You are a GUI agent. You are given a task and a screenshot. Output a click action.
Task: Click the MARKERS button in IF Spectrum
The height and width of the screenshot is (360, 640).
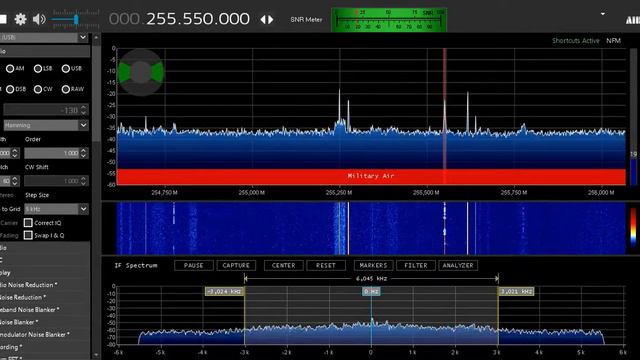point(373,265)
